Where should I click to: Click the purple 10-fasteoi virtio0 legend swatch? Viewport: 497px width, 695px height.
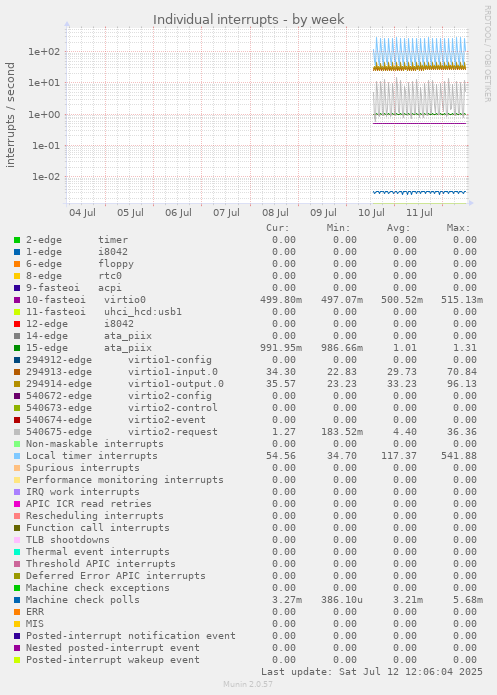(x=17, y=300)
